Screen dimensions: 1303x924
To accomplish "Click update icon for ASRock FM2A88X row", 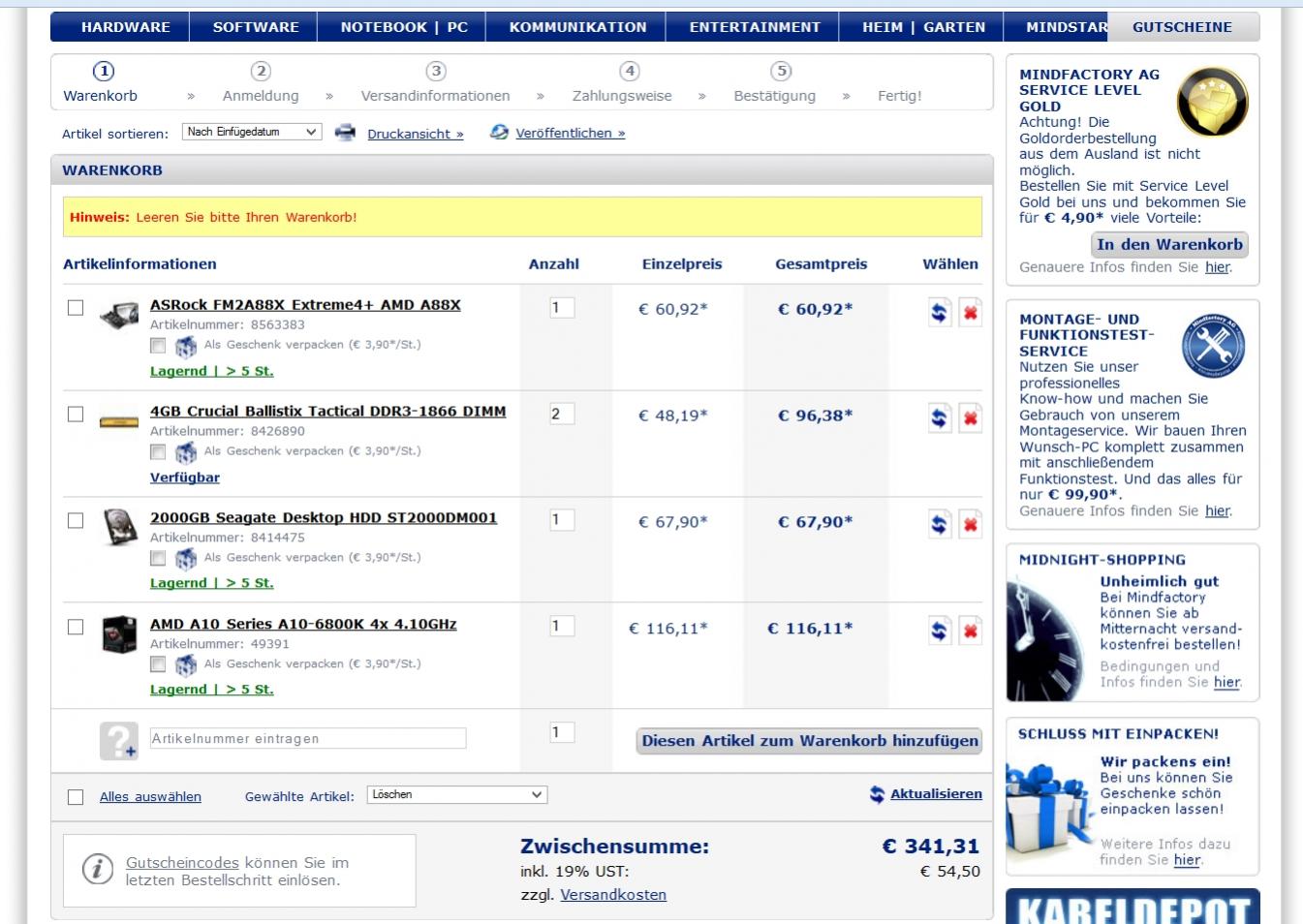I will (x=940, y=313).
